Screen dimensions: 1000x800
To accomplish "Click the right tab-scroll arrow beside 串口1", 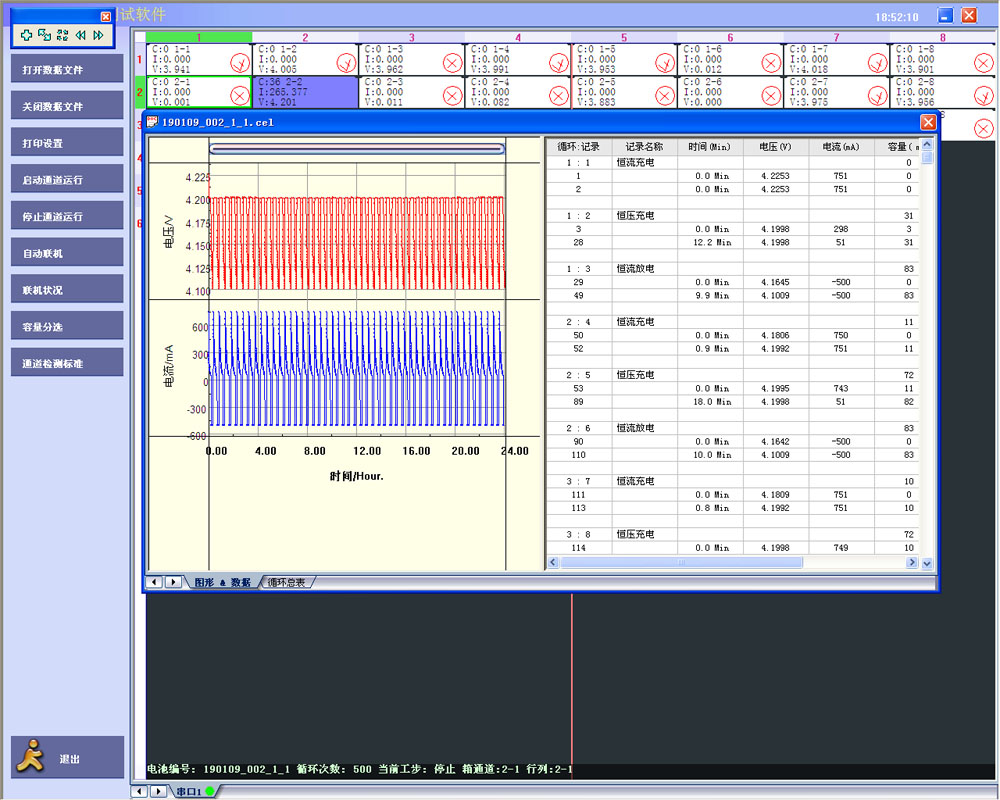I will [158, 792].
